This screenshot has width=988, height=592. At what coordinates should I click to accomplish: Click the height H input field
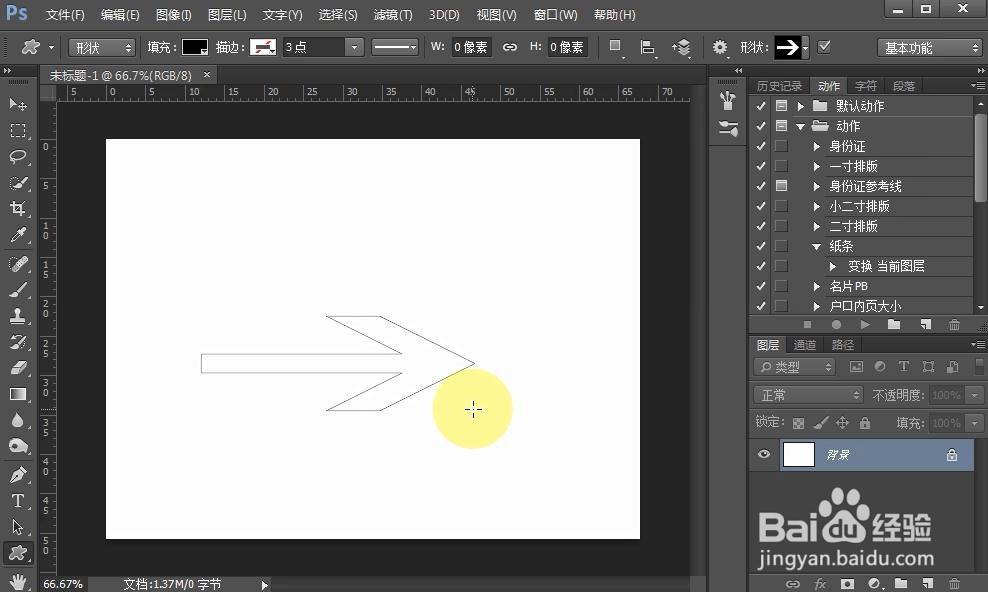(x=567, y=47)
